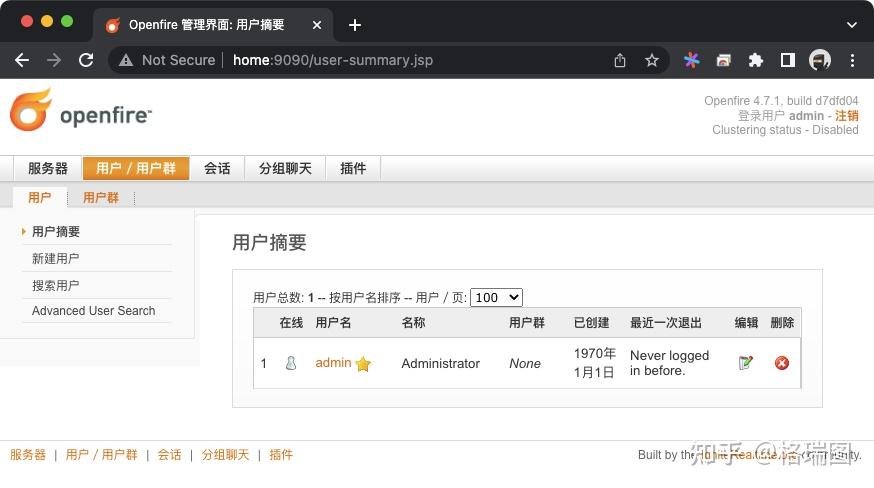The image size is (874, 488).
Task: Bookmark this page with the star icon
Action: (652, 60)
